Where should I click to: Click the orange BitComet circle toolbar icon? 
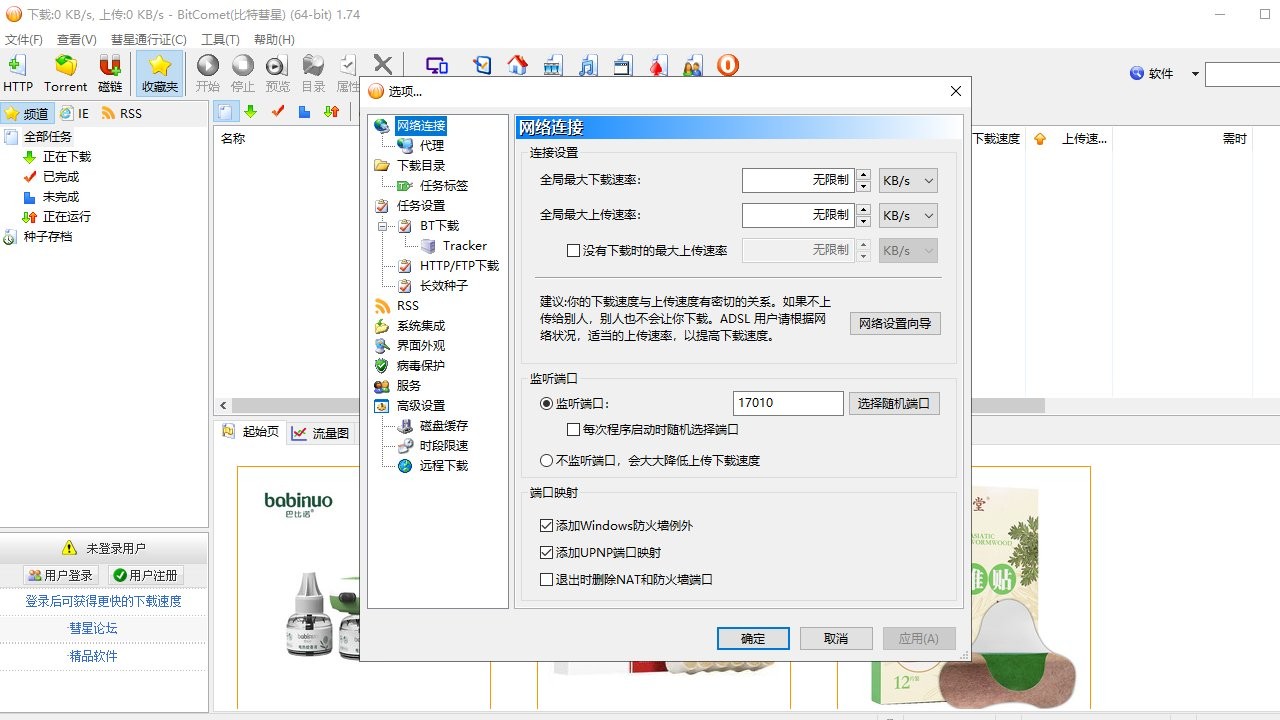(x=728, y=66)
